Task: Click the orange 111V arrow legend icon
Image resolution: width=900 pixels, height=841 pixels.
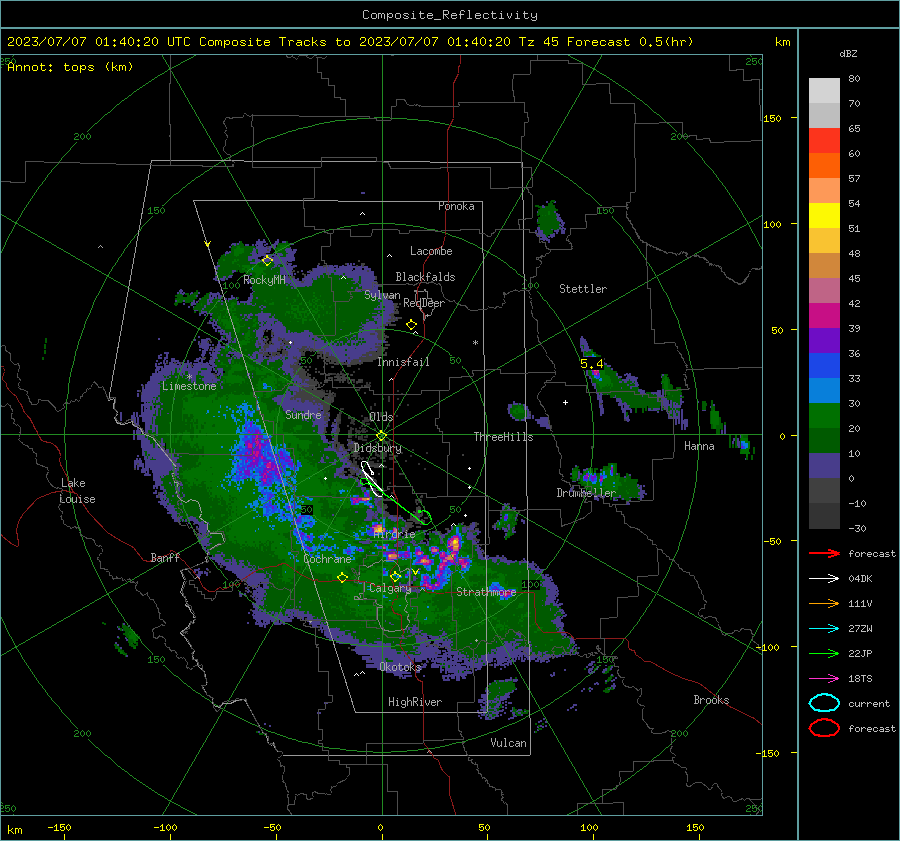Action: tap(824, 603)
